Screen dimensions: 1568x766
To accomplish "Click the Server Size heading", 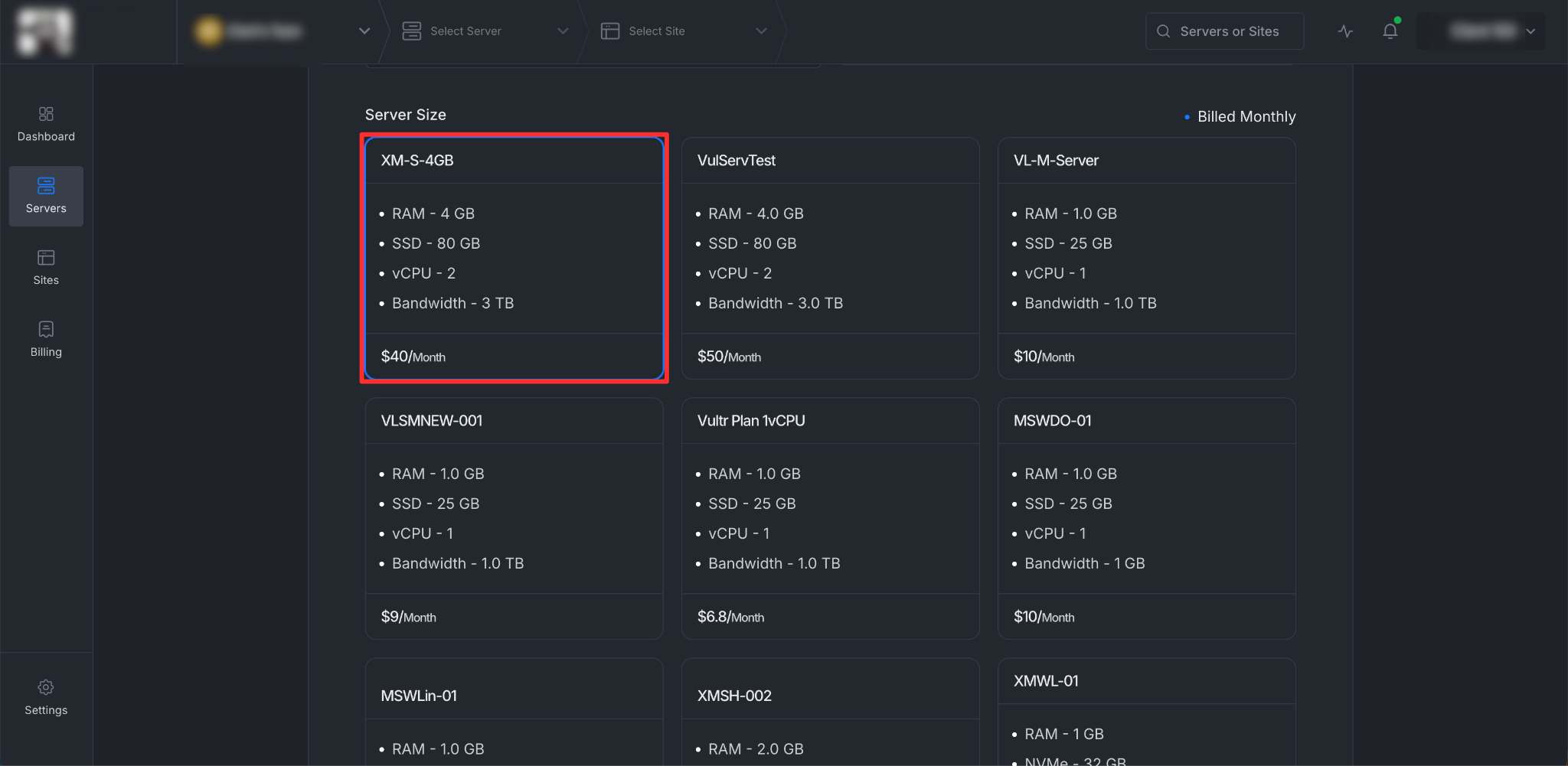I will (405, 115).
